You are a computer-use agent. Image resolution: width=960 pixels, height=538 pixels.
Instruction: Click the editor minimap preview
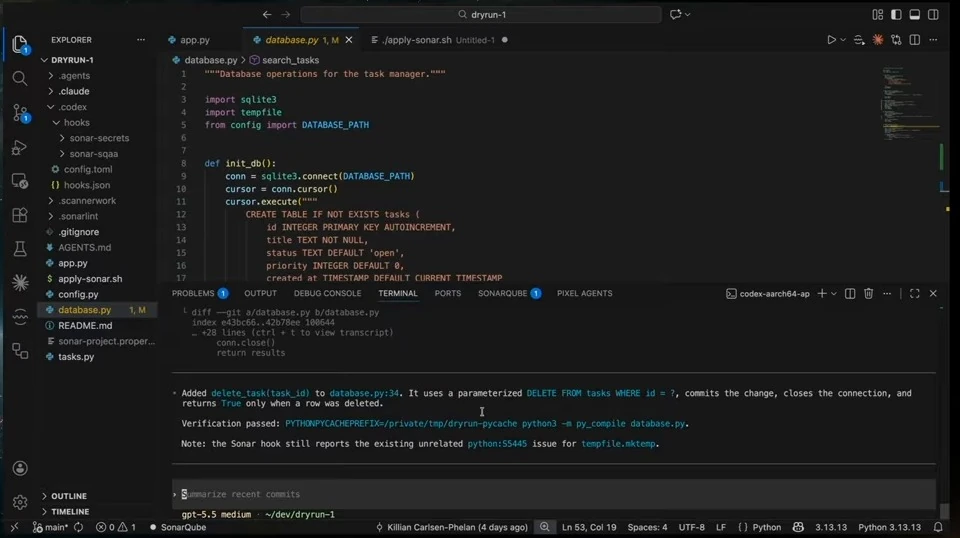[x=909, y=101]
